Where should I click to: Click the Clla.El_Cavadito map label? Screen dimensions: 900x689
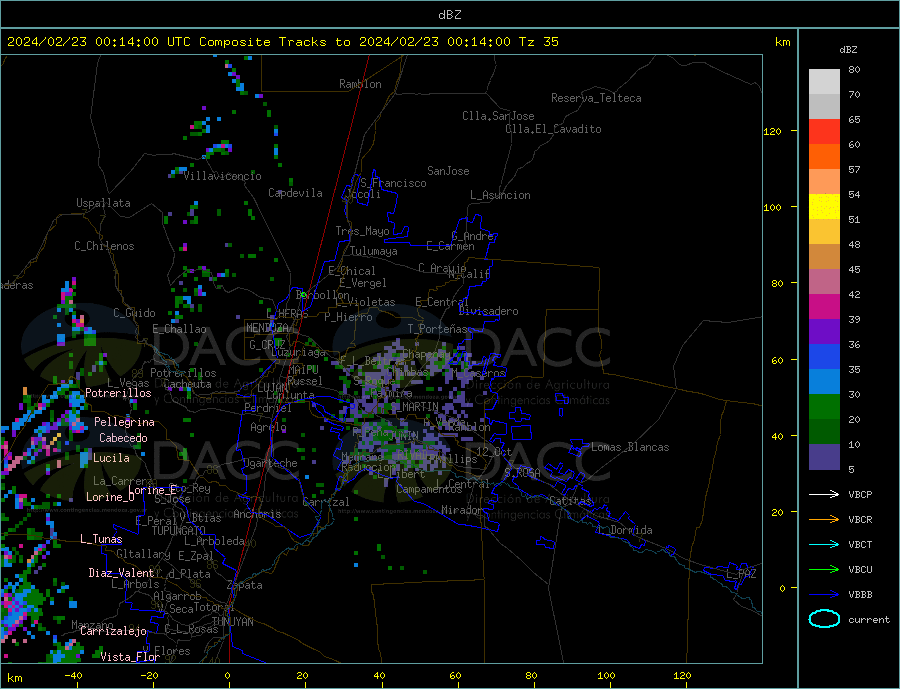click(x=553, y=129)
